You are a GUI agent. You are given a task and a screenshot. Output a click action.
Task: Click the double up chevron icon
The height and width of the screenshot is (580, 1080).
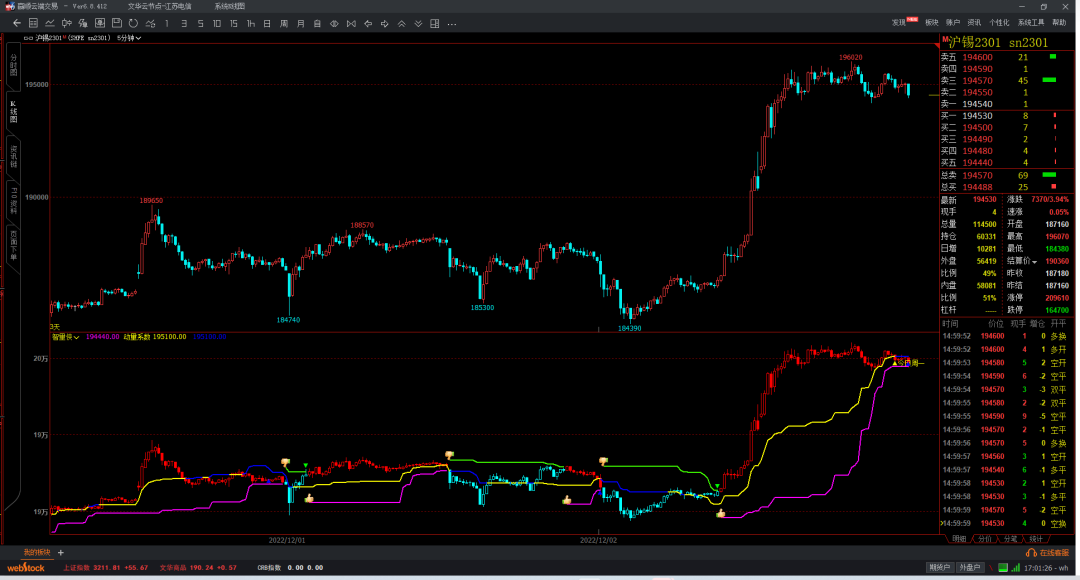402,23
